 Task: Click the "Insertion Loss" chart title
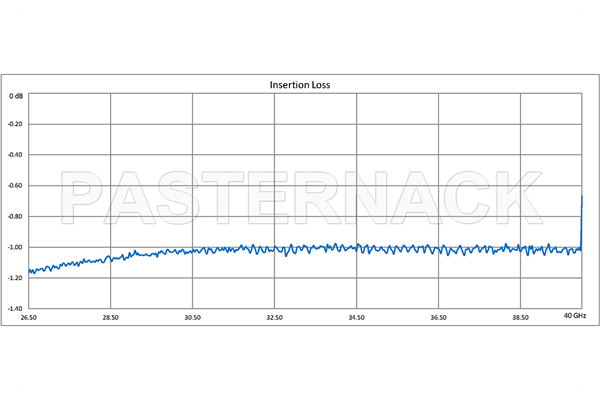point(300,85)
